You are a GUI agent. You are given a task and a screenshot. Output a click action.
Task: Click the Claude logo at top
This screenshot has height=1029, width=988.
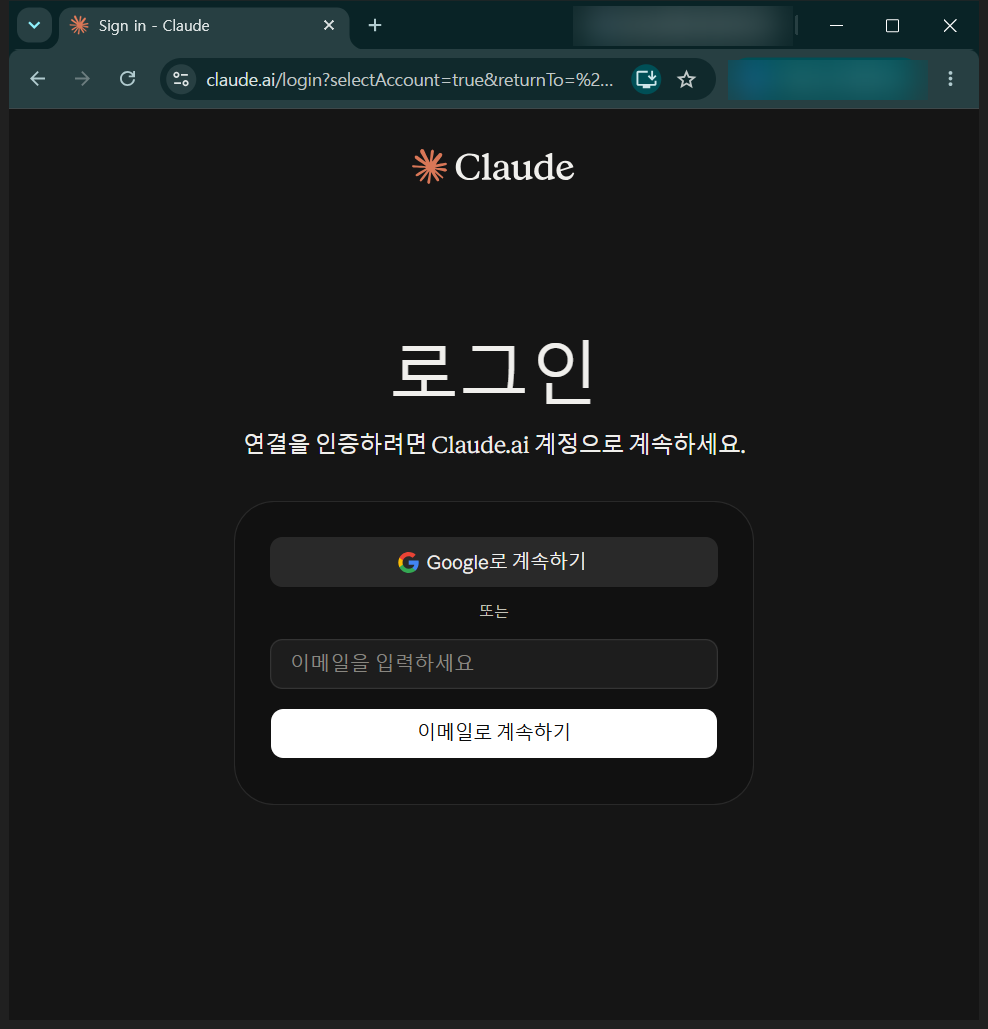493,167
